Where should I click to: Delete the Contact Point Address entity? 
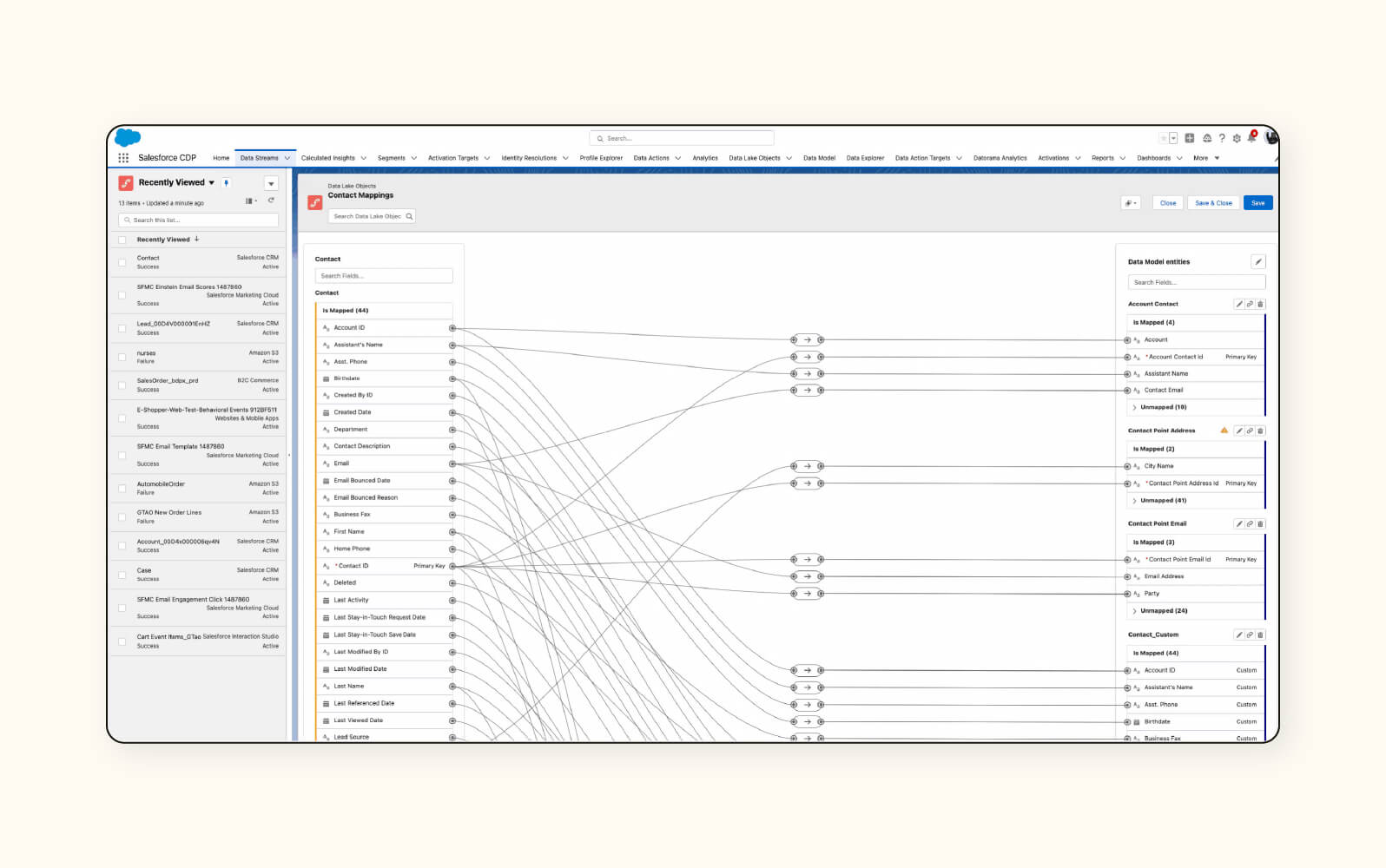tap(1261, 431)
